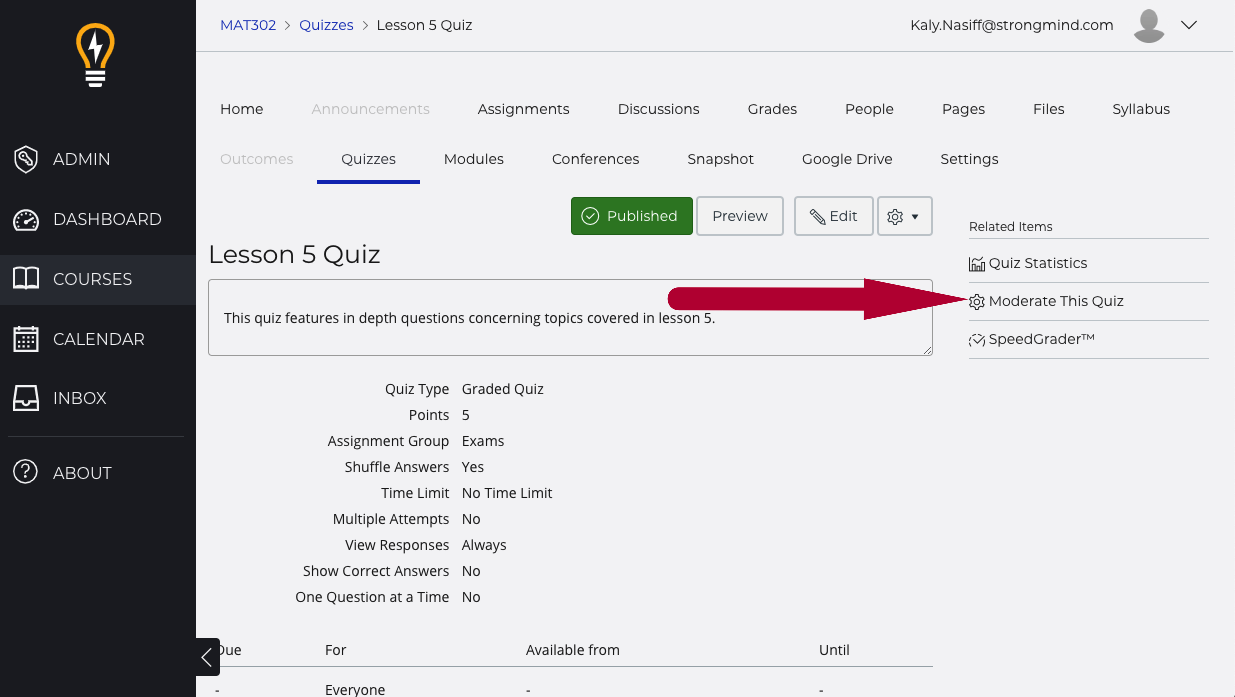Screen dimensions: 1235x697
Task: Open the quiz gear settings dropdown
Action: coord(904,216)
